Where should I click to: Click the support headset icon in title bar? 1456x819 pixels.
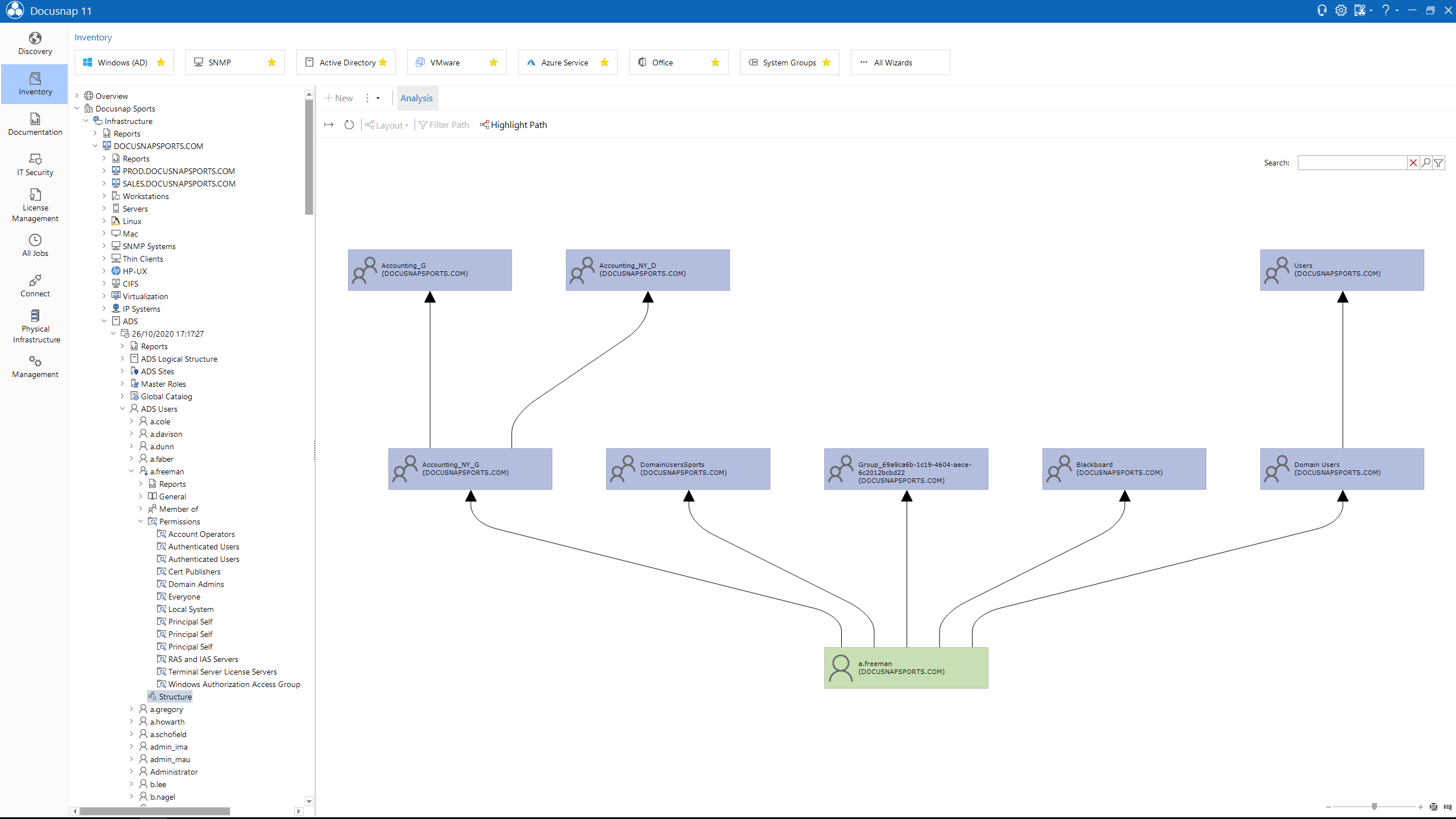click(x=1322, y=11)
